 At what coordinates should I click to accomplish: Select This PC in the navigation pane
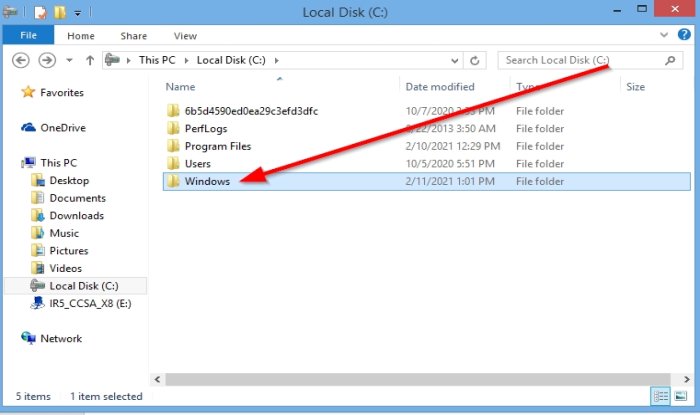click(58, 163)
